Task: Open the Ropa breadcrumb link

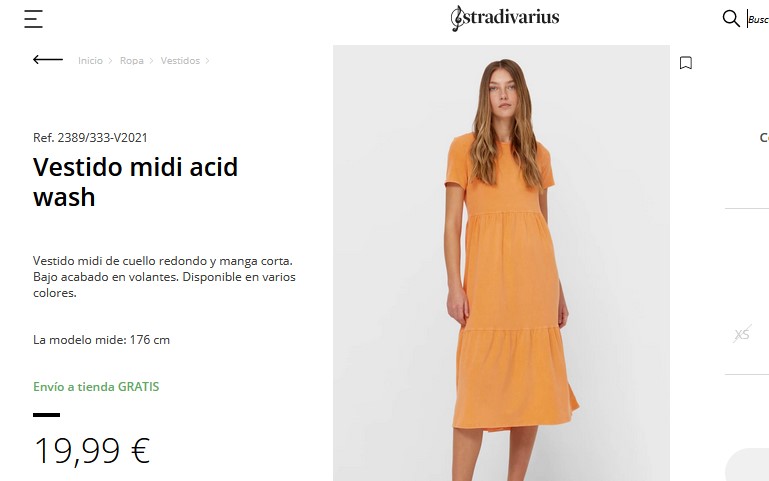Action: tap(131, 61)
